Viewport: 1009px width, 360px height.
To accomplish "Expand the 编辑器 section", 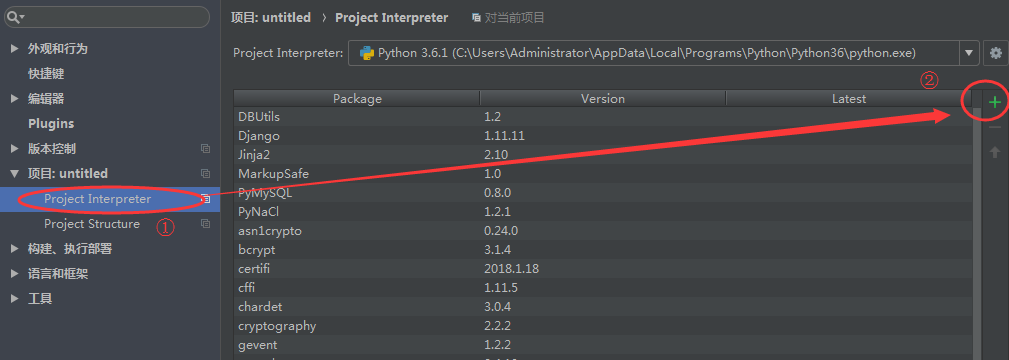I will [x=14, y=99].
